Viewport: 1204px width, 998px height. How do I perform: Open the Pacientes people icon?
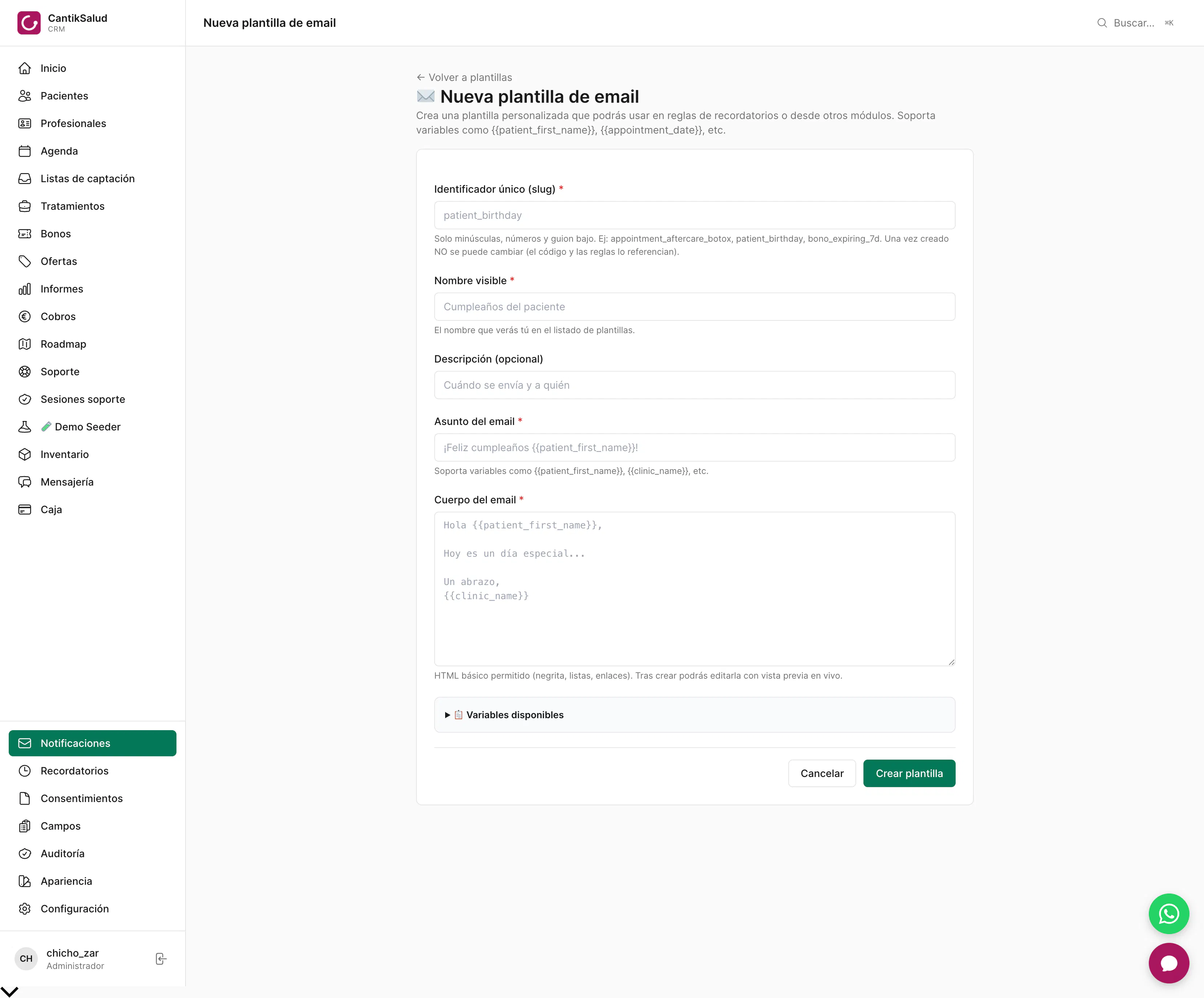(25, 96)
